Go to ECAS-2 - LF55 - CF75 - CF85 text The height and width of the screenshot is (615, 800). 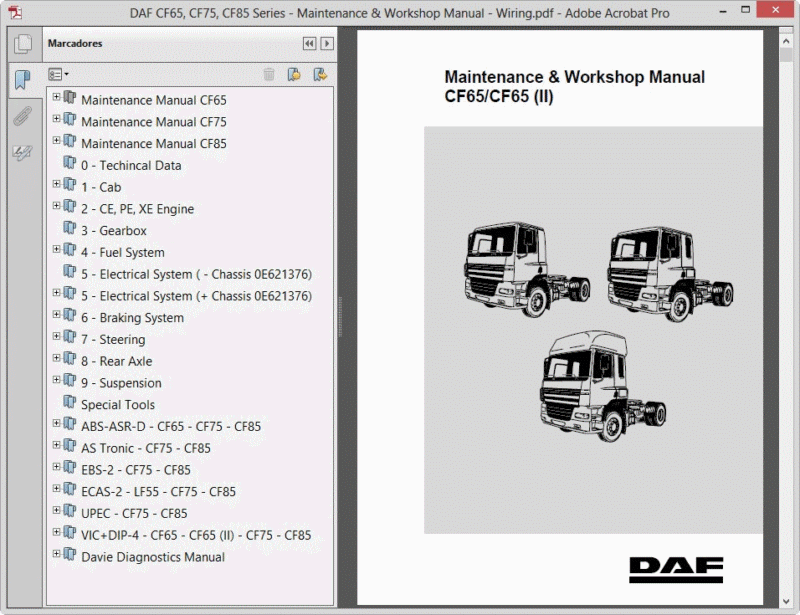coord(159,491)
